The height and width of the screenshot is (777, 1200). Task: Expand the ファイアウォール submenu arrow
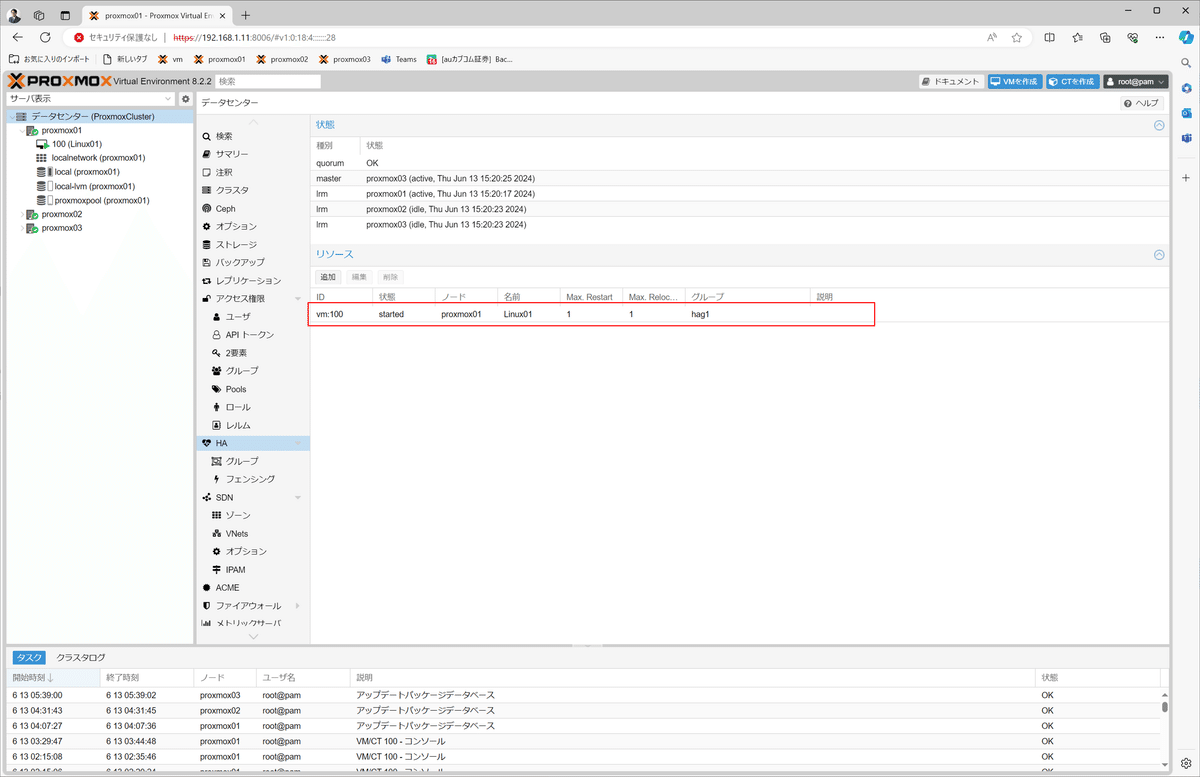(x=298, y=606)
